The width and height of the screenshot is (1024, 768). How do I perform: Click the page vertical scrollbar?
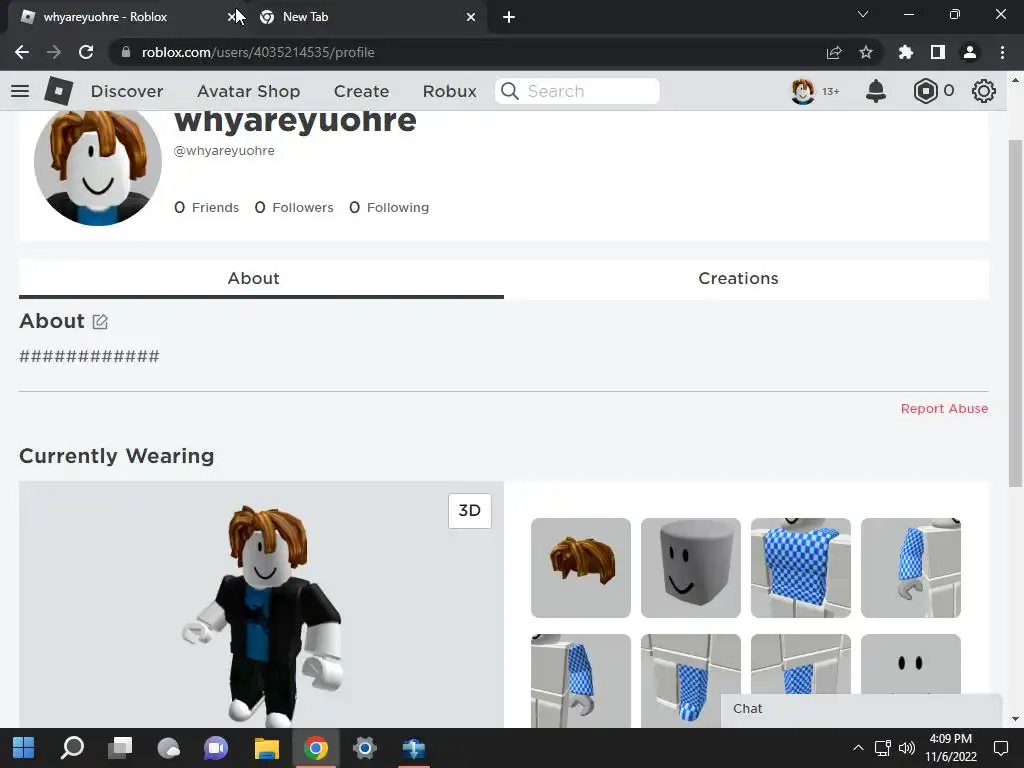(1015, 313)
